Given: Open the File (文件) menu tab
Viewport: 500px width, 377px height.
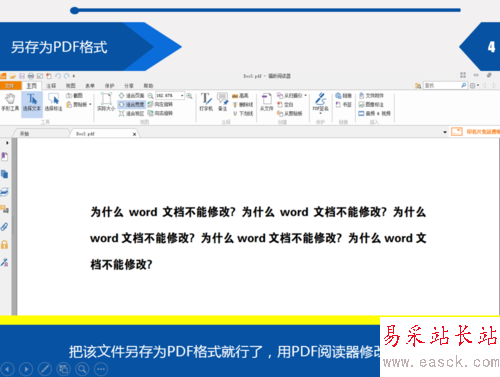Looking at the screenshot, I should (10, 86).
